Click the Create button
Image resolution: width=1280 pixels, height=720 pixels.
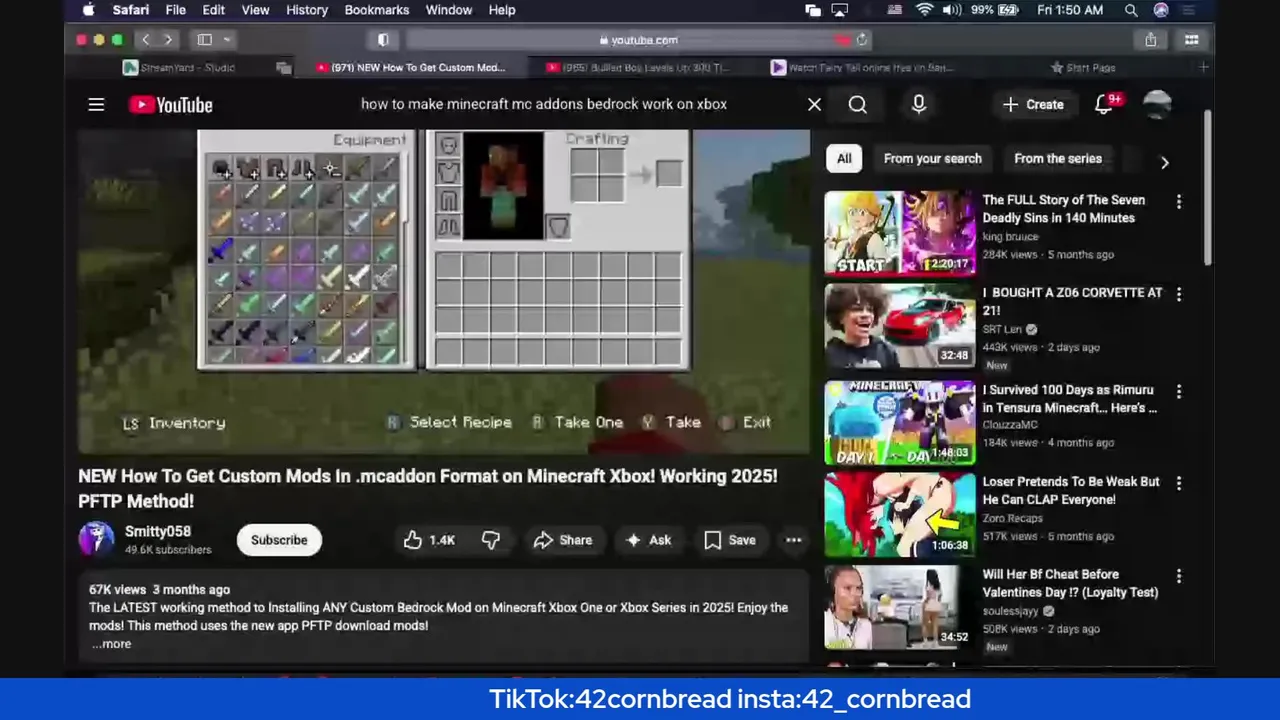pos(1033,104)
